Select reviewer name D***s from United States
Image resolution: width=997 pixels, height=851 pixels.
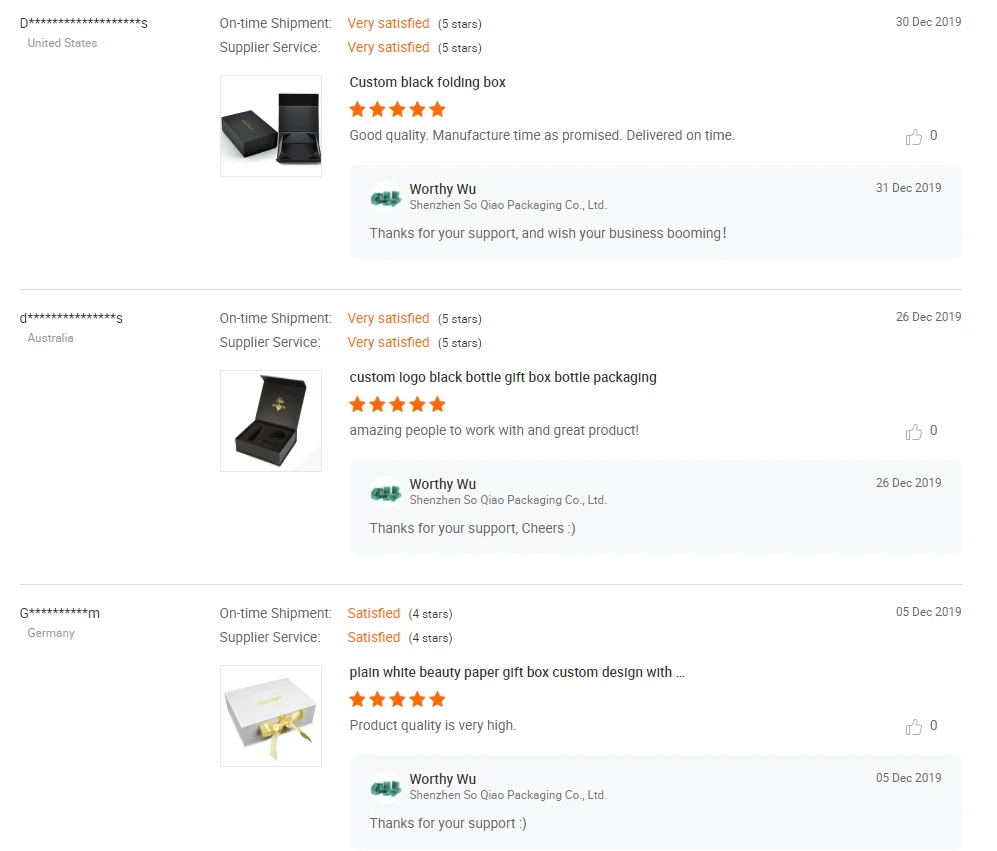point(84,23)
